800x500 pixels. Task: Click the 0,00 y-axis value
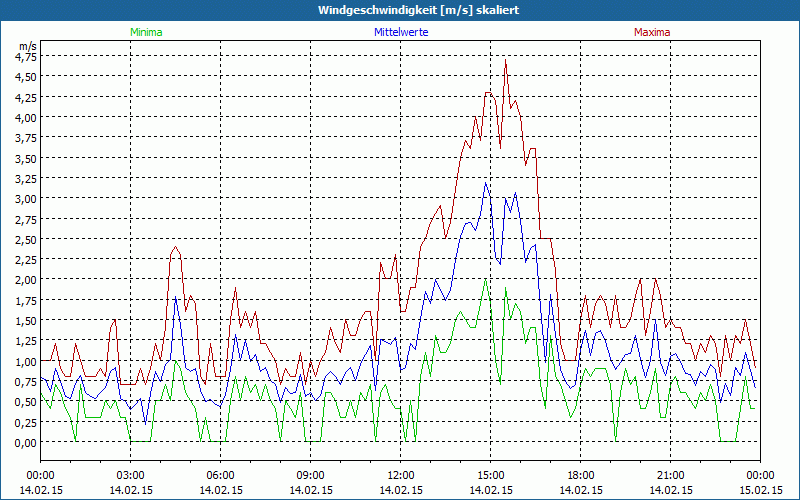click(26, 442)
